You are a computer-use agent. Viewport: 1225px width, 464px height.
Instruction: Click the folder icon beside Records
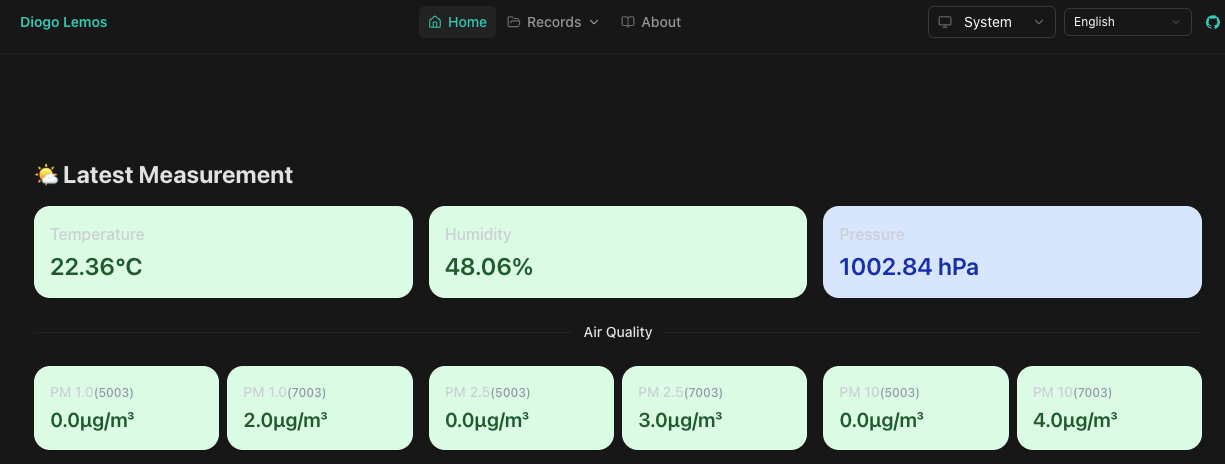[x=514, y=22]
